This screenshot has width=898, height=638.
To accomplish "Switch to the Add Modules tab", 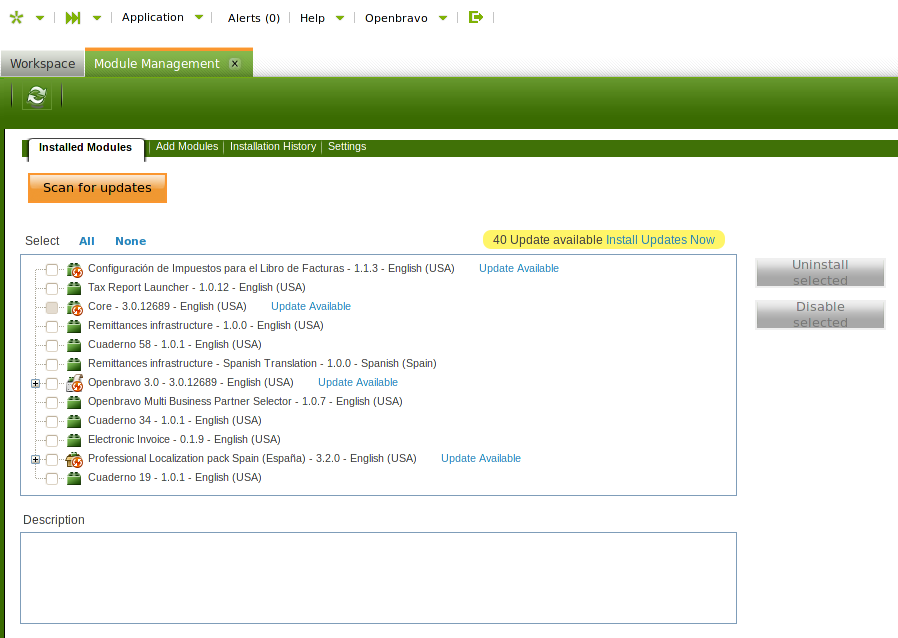I will [187, 147].
